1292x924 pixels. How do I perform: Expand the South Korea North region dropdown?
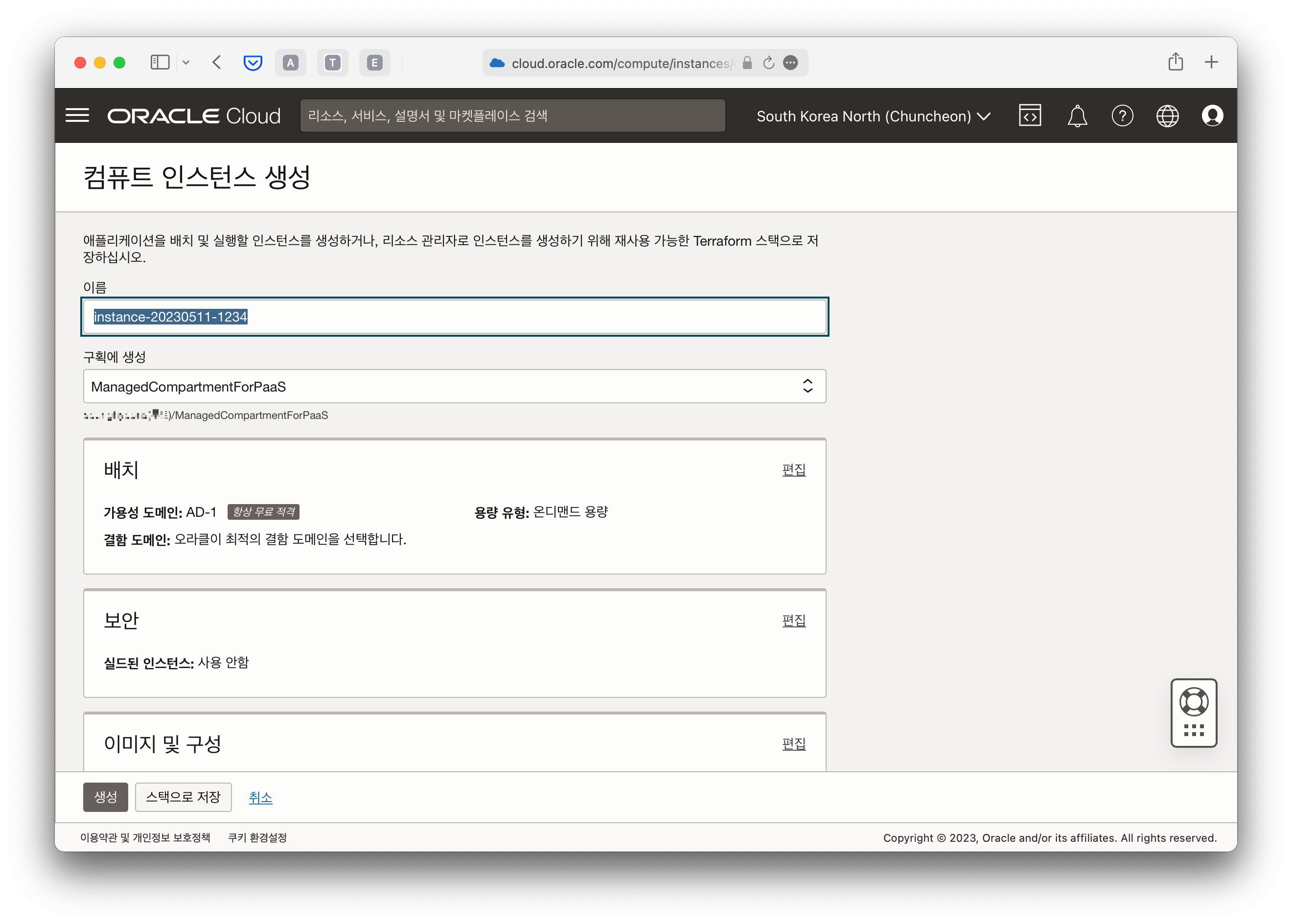tap(873, 116)
